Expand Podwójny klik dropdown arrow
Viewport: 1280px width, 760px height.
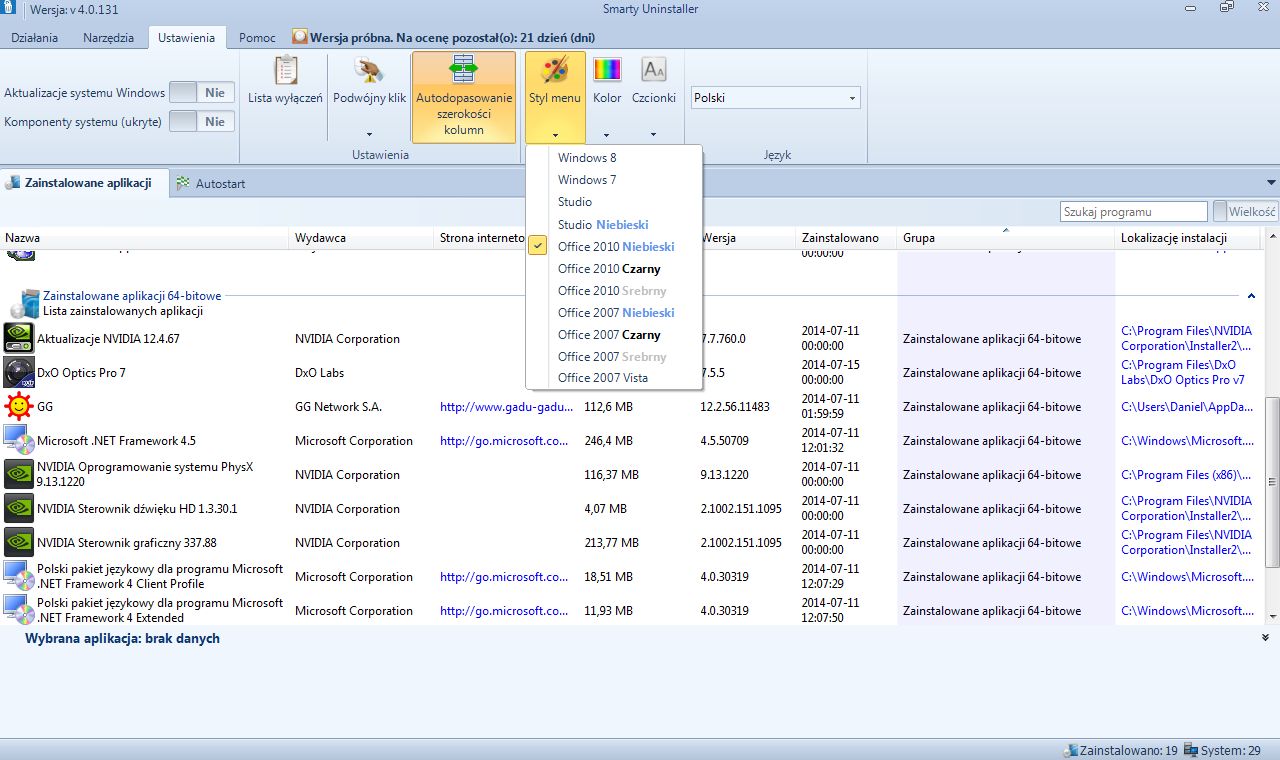369,134
